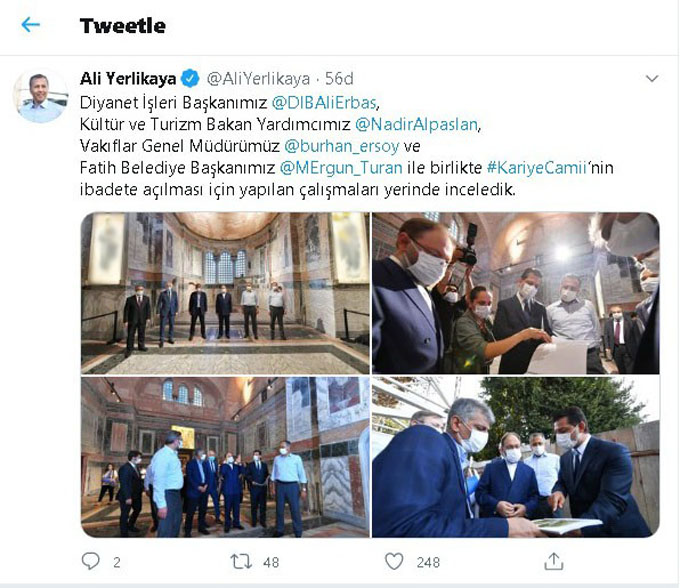Open the share upload icon
The image size is (680, 588).
tap(554, 561)
